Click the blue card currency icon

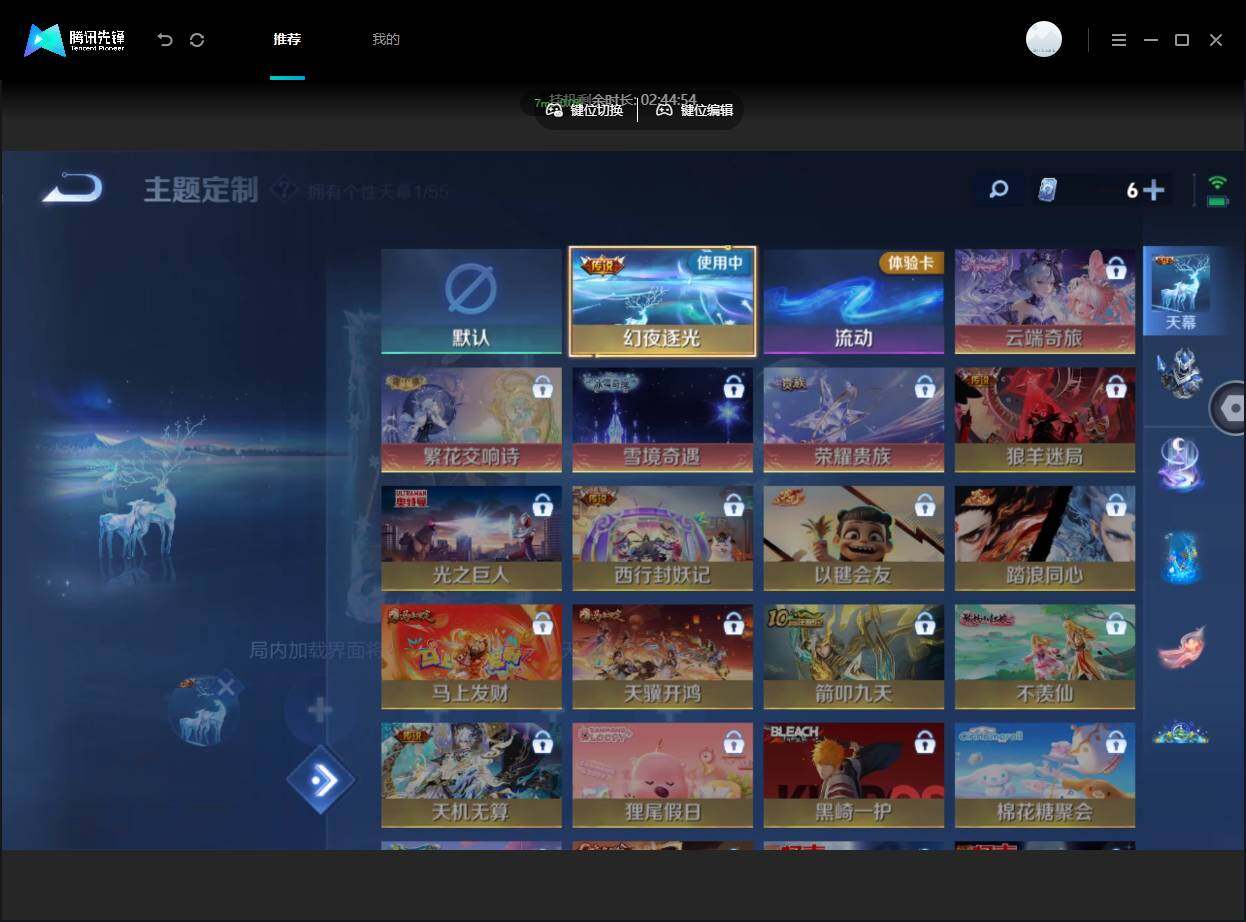pos(1047,189)
